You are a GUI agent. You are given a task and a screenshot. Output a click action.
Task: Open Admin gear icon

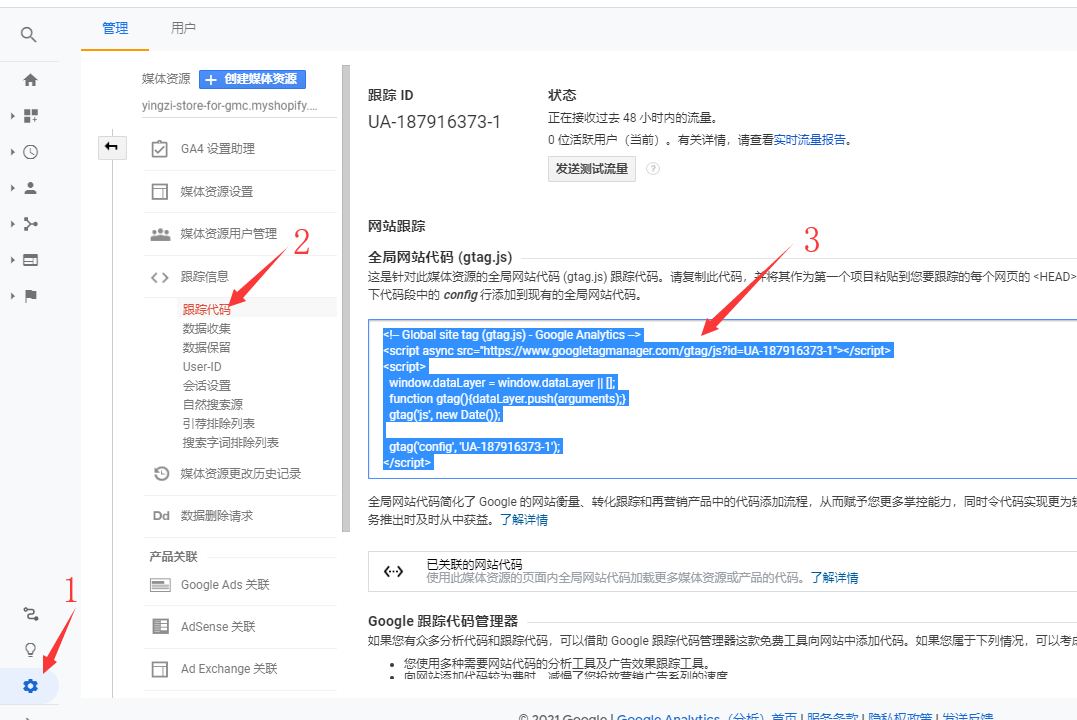(30, 686)
